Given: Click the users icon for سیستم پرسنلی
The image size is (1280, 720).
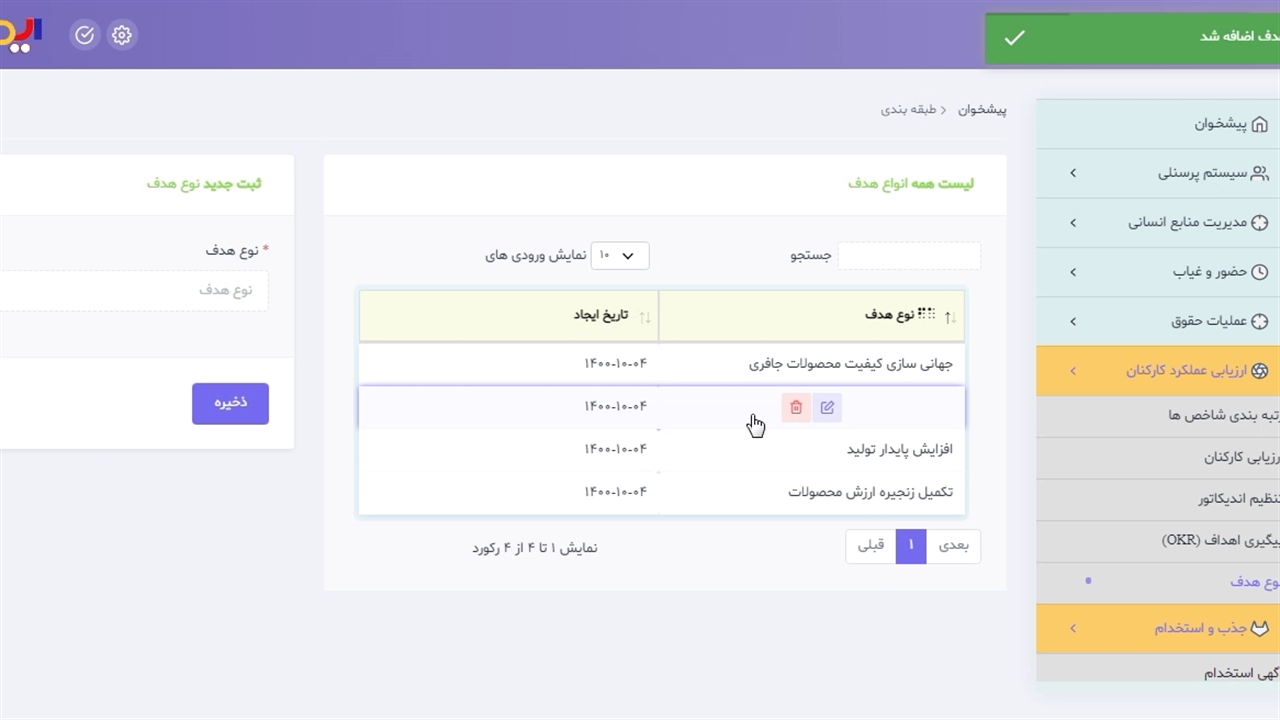Looking at the screenshot, I should click(1259, 173).
